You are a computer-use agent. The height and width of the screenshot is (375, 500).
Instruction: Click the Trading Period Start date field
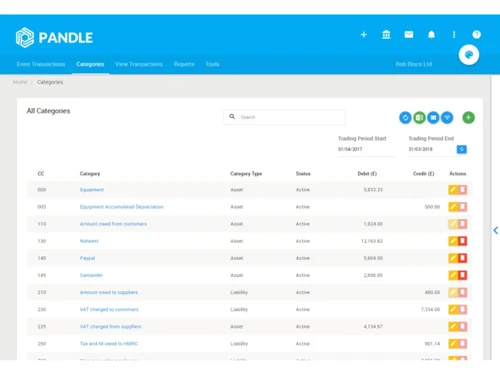(x=366, y=149)
